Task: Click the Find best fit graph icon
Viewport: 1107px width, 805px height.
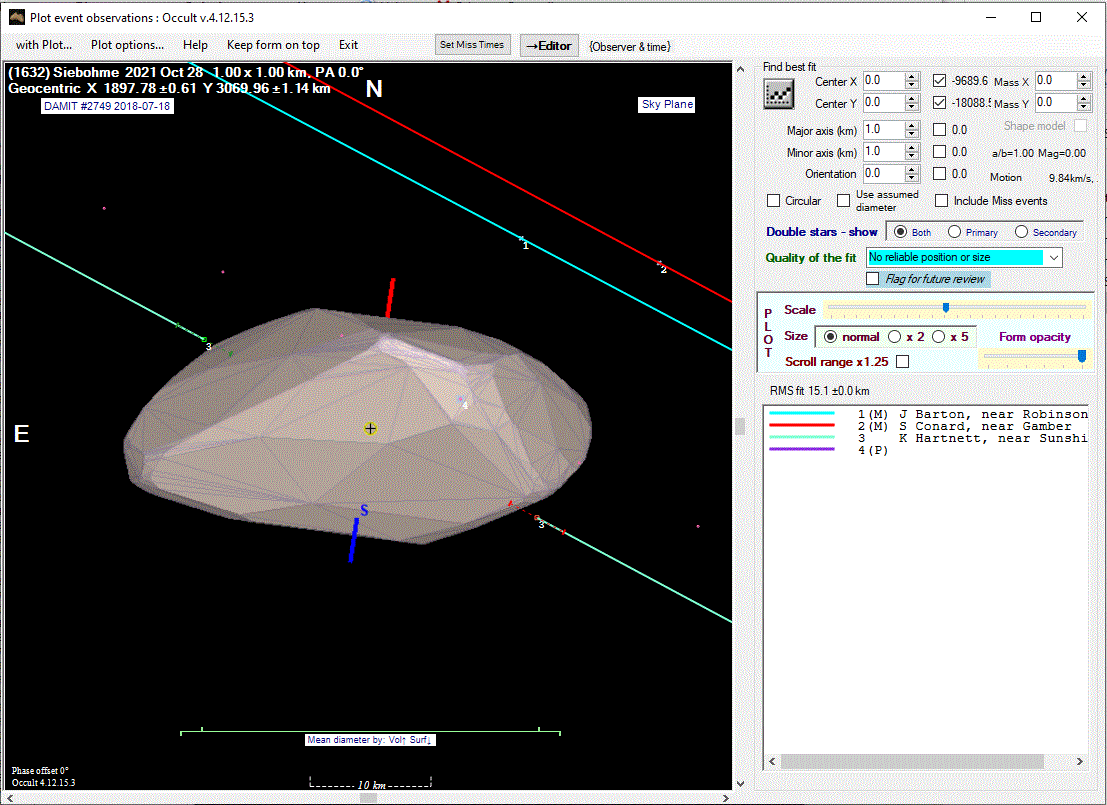Action: [778, 94]
